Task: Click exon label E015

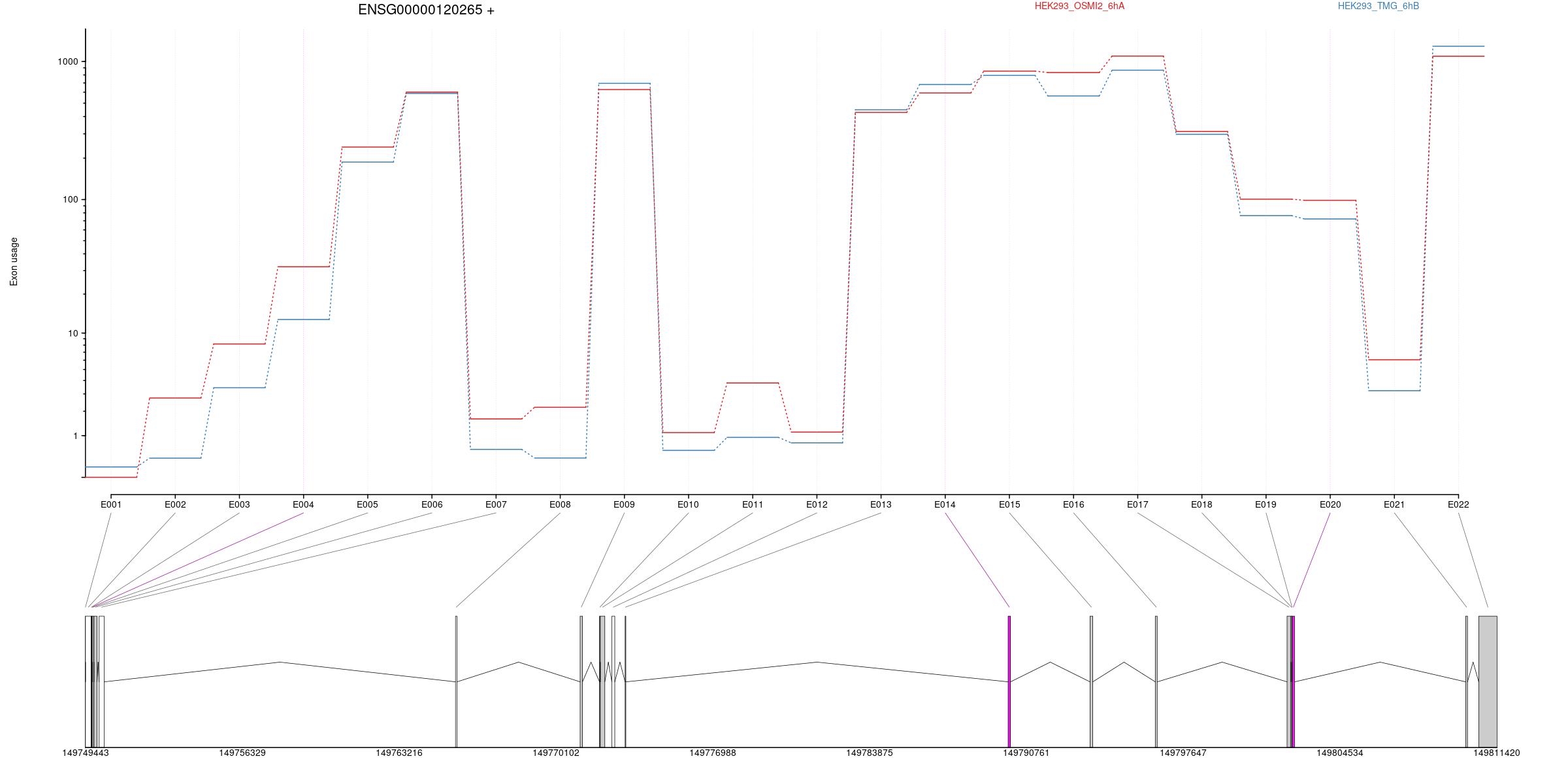Action: [x=1009, y=504]
